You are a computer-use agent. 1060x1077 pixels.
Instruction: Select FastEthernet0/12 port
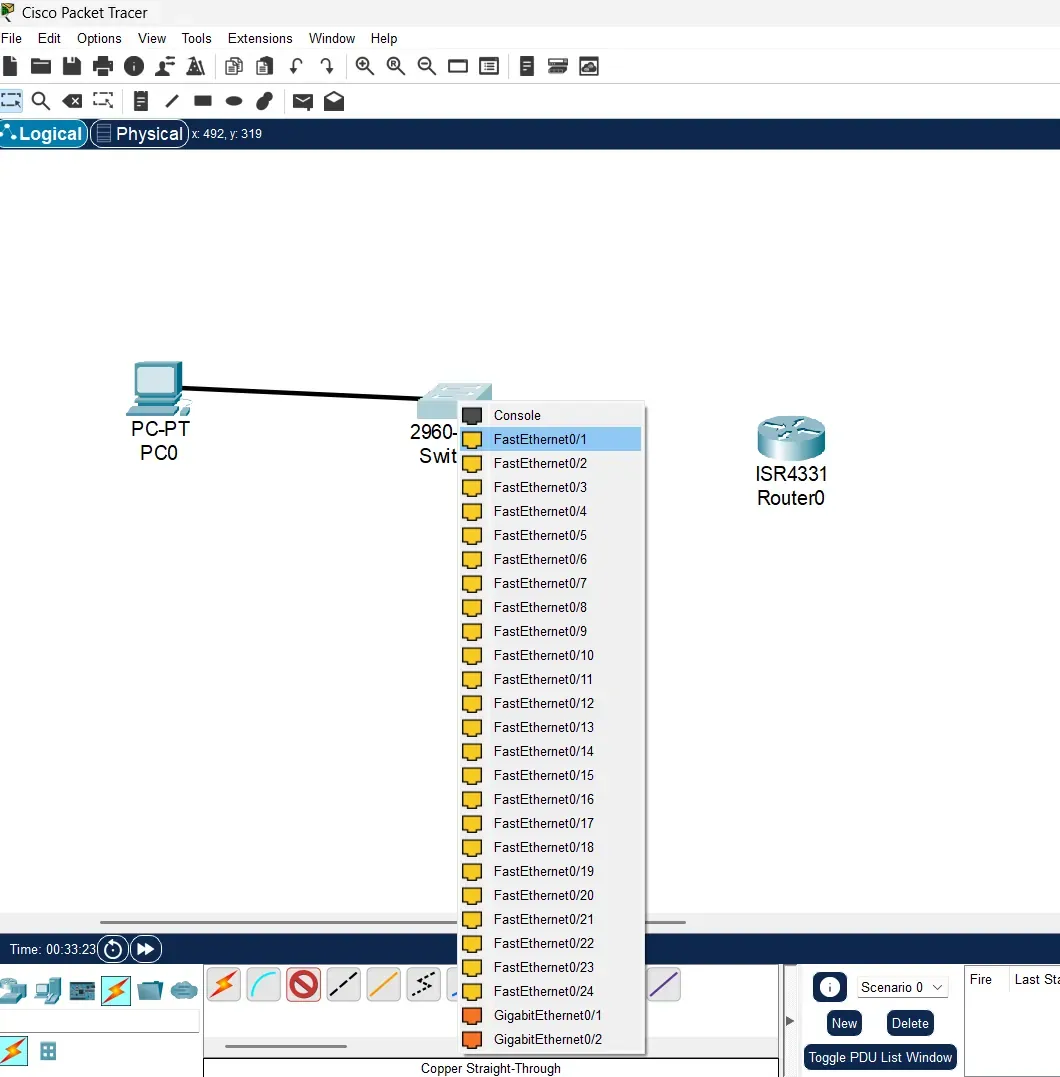(x=552, y=703)
